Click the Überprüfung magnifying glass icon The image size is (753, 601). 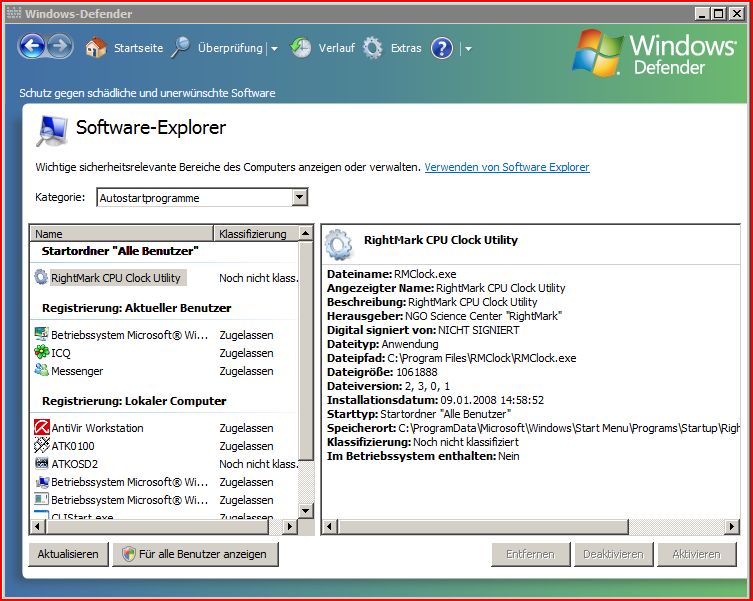pos(181,48)
